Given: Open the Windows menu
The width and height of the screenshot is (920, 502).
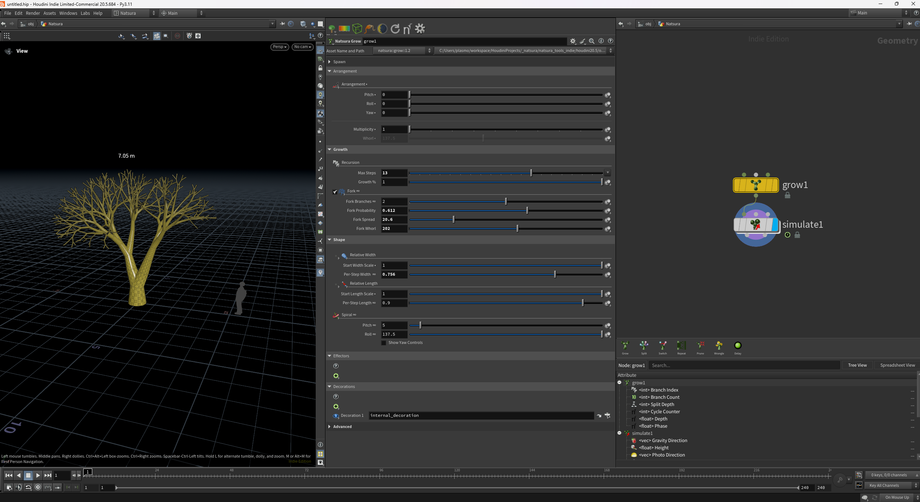Looking at the screenshot, I should click(68, 13).
